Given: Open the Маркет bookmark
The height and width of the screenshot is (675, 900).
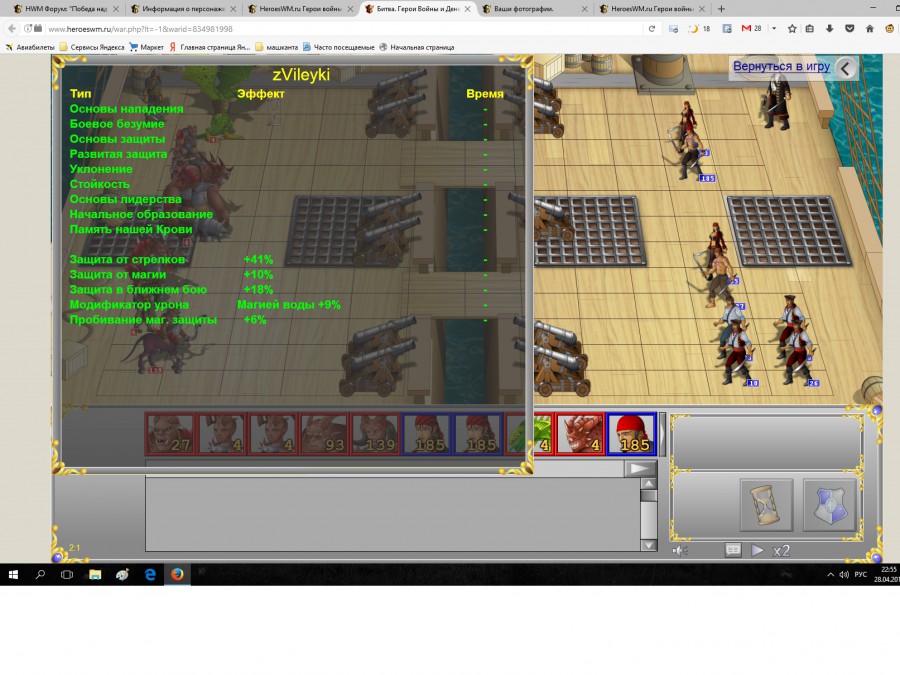Looking at the screenshot, I should pyautogui.click(x=146, y=47).
